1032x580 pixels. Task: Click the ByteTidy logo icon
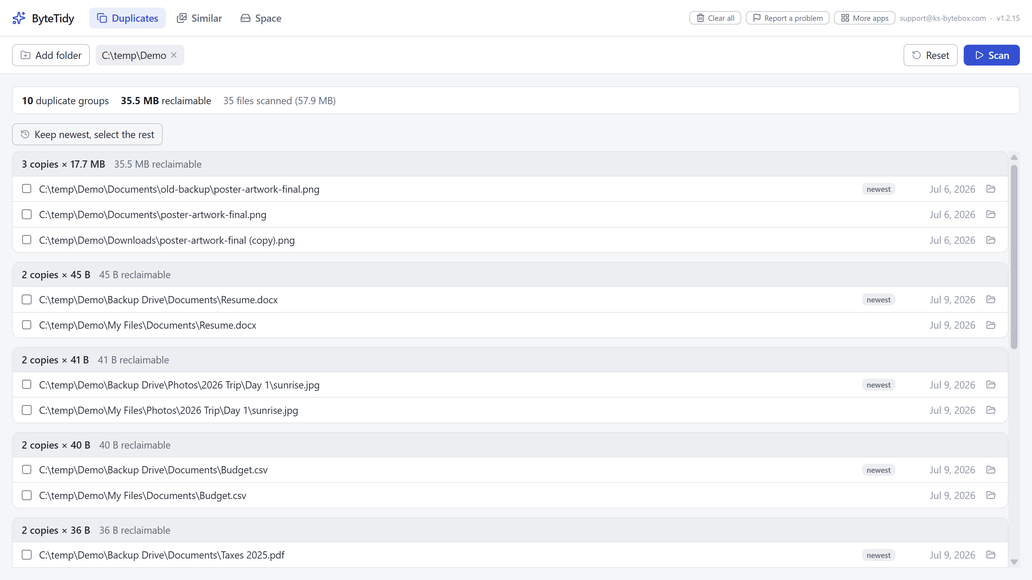click(x=19, y=18)
